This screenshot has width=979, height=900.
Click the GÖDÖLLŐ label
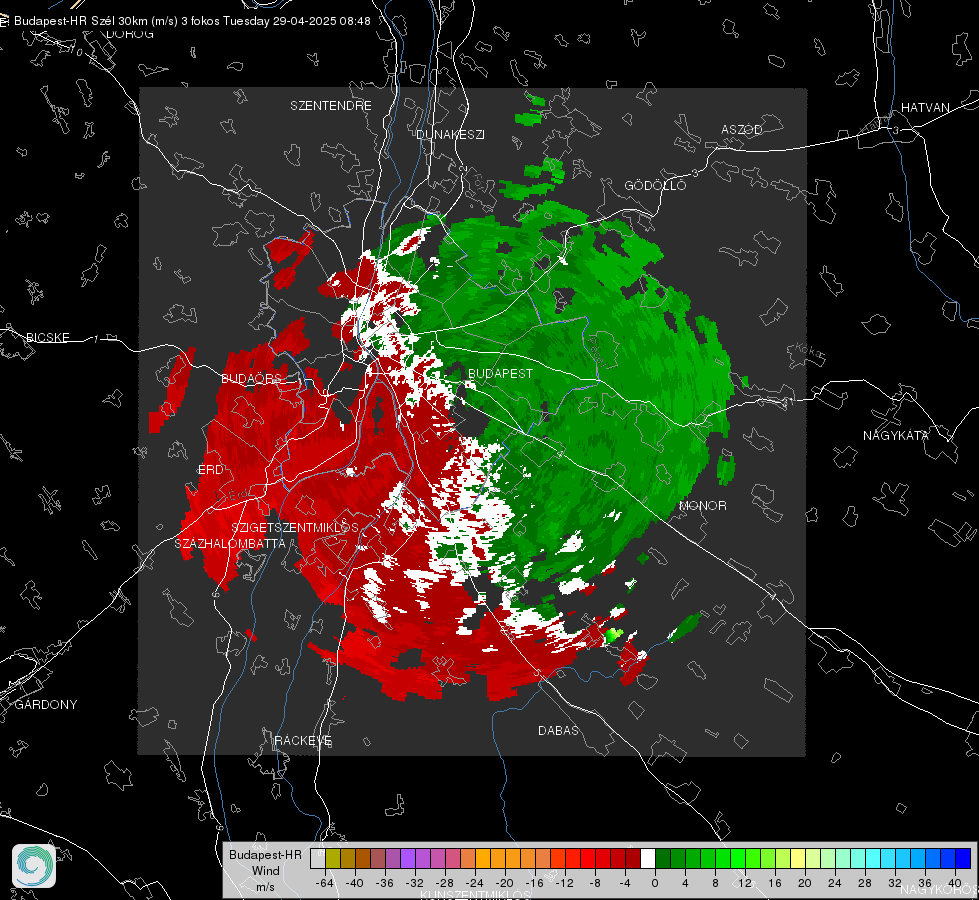(x=655, y=185)
